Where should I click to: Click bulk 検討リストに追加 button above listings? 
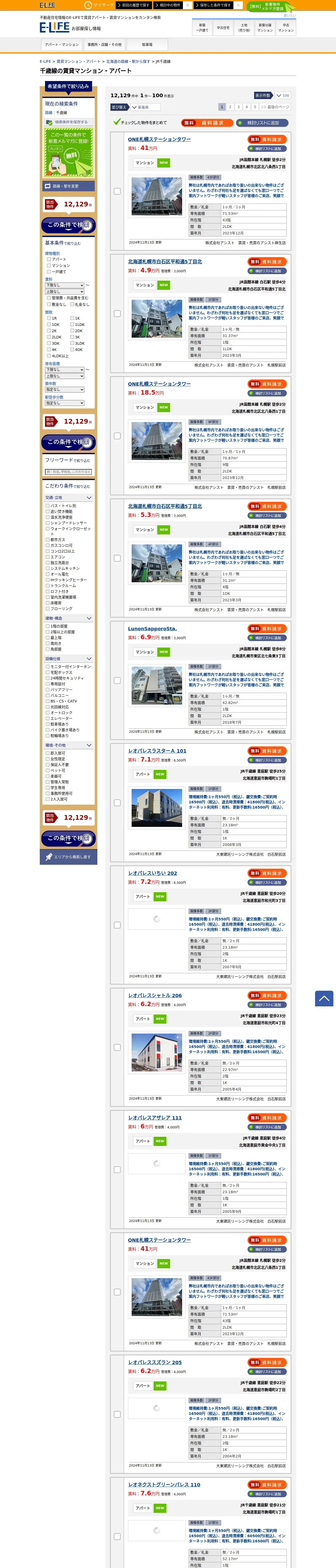coord(262,123)
